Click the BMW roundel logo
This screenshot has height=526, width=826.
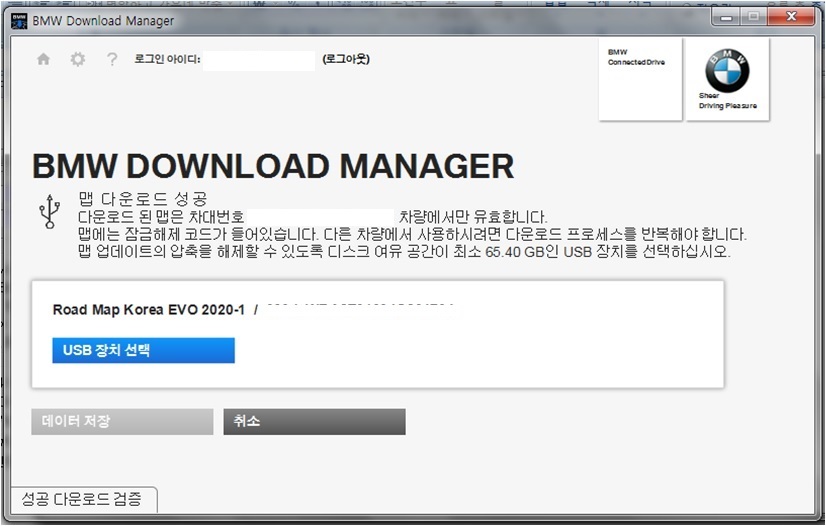727,71
